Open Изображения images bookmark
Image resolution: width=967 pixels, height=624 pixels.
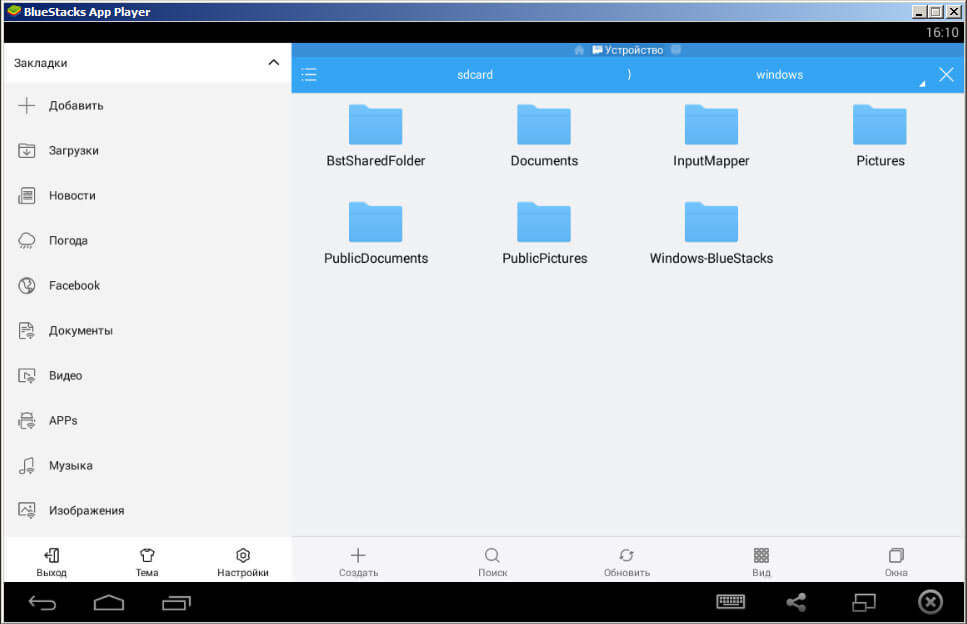pyautogui.click(x=147, y=511)
